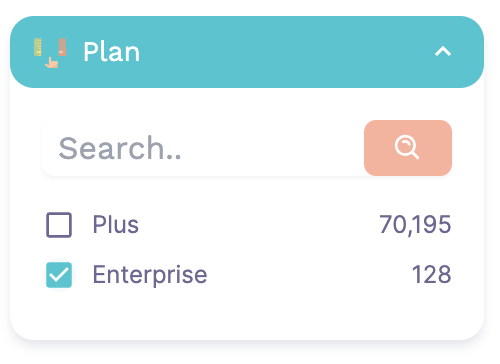Click the Plan comparison icon in header
Image resolution: width=500 pixels, height=364 pixels.
[50, 53]
